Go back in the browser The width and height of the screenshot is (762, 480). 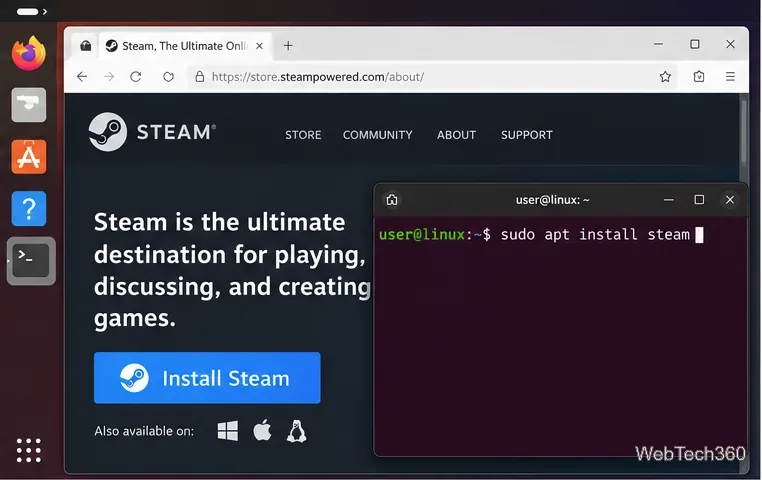click(82, 77)
